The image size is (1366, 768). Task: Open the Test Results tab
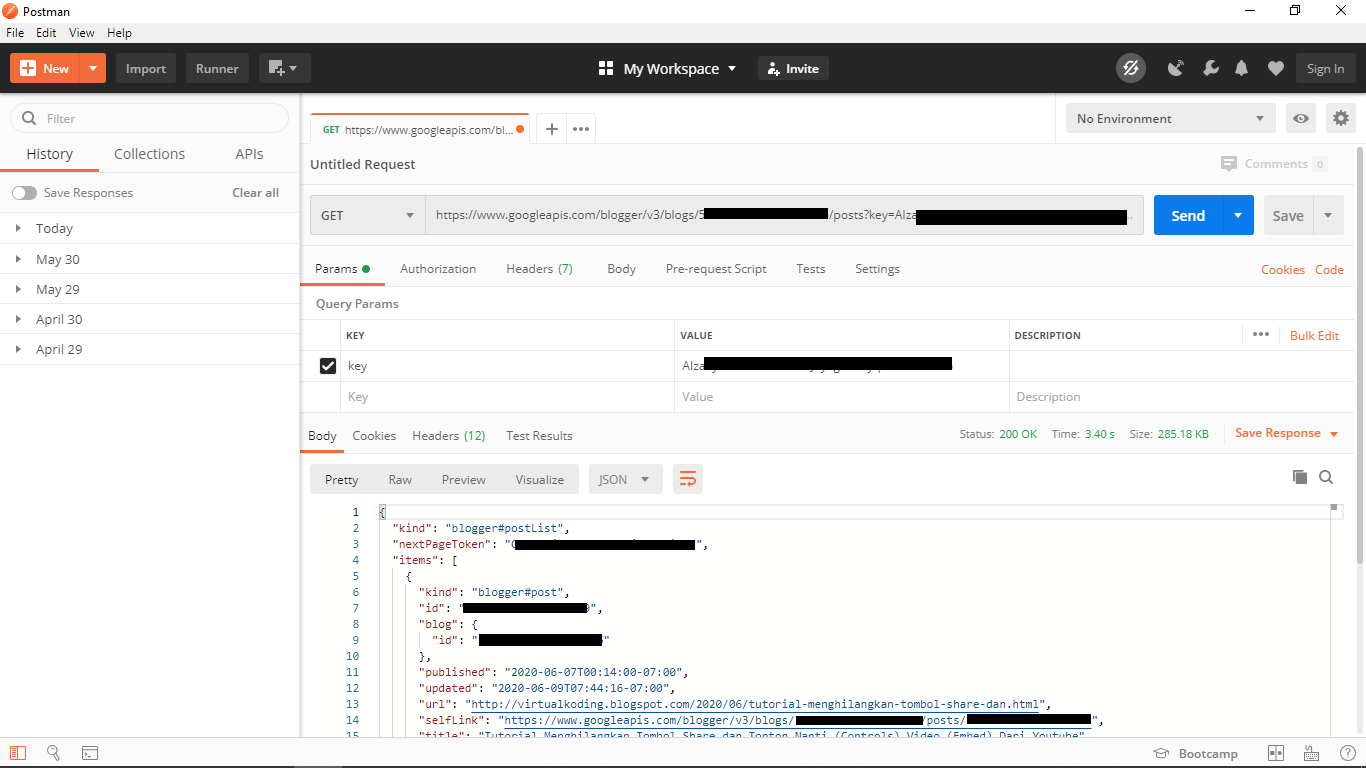(x=539, y=436)
